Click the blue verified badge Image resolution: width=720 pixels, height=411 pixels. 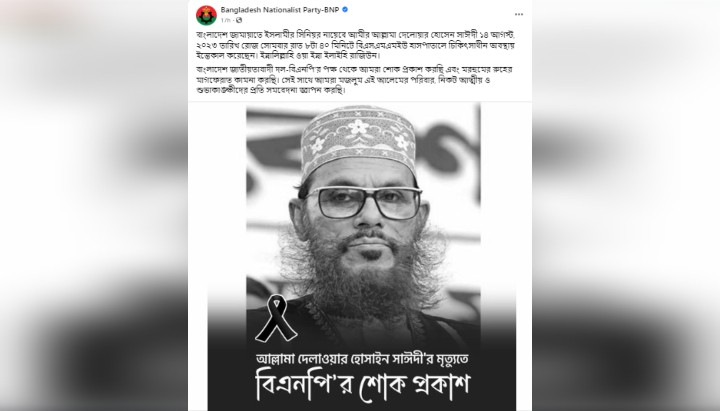pos(345,10)
